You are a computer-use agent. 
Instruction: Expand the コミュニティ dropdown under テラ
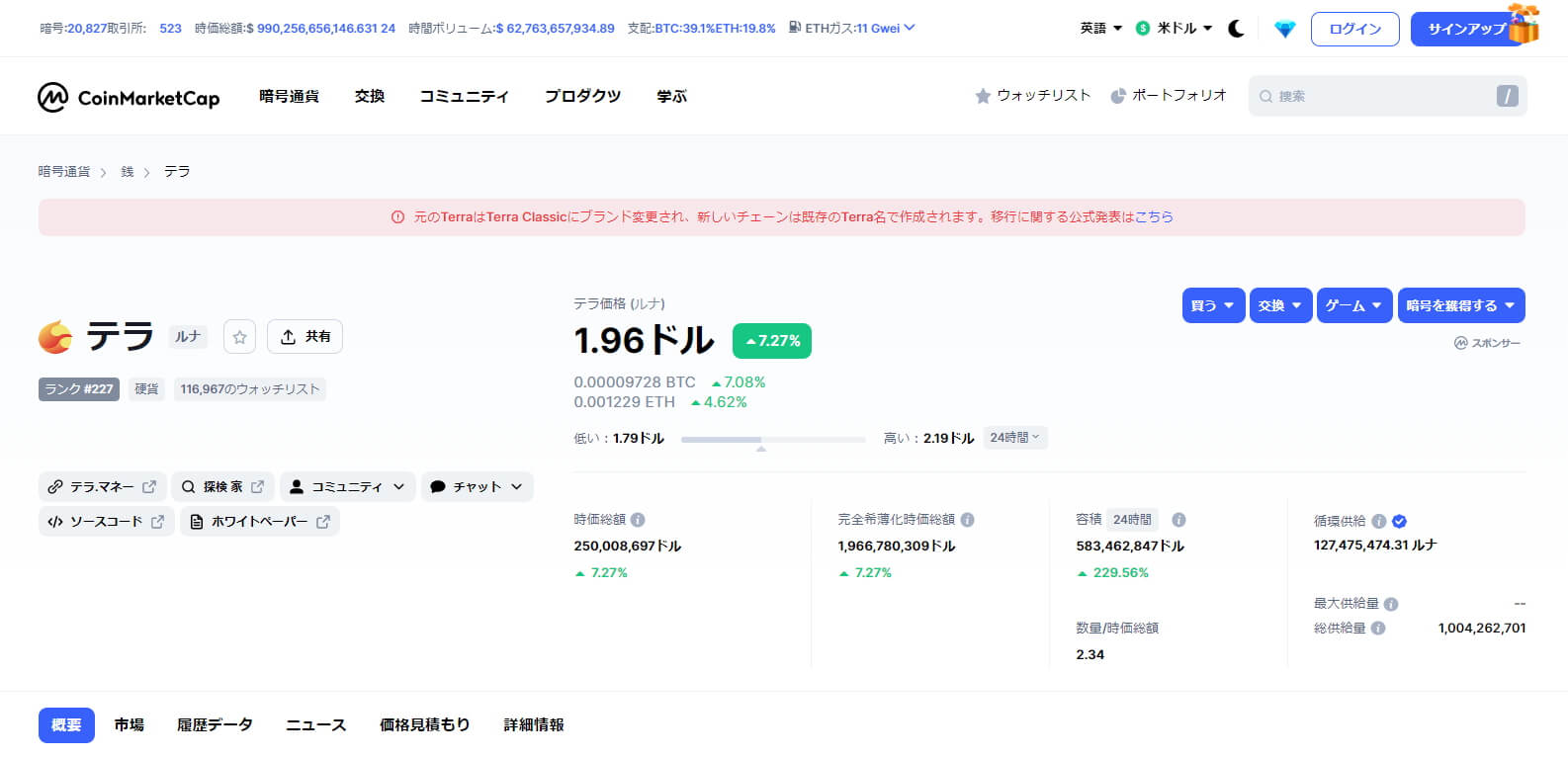pyautogui.click(x=348, y=486)
